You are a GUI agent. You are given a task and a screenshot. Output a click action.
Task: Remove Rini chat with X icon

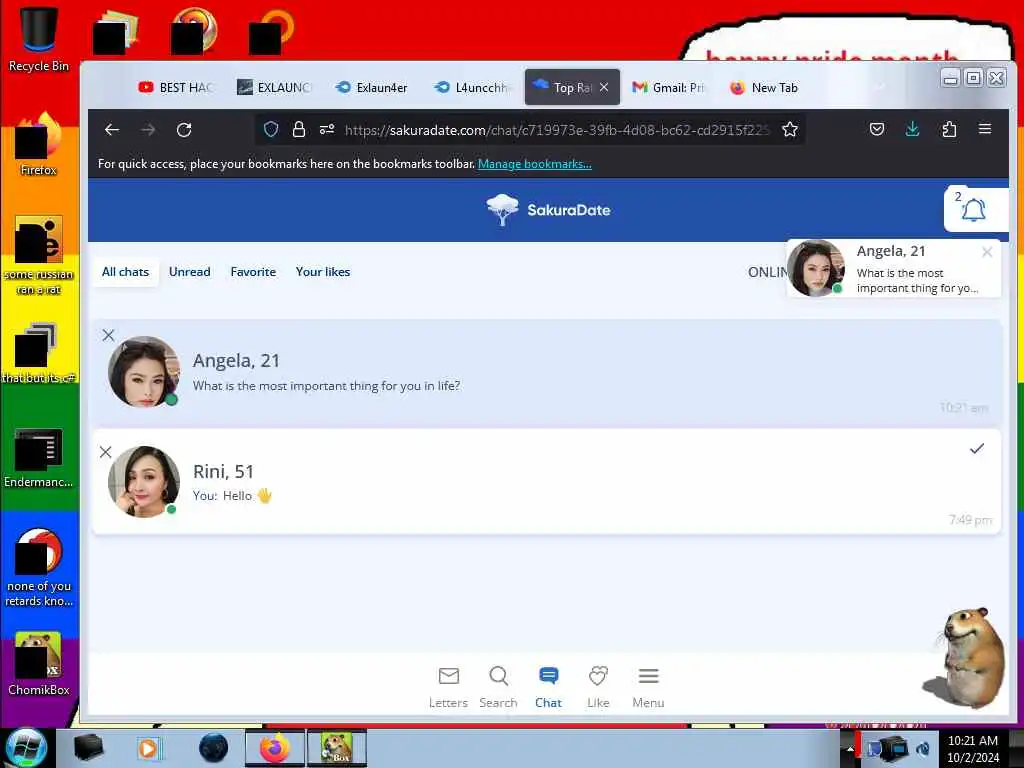(x=106, y=452)
